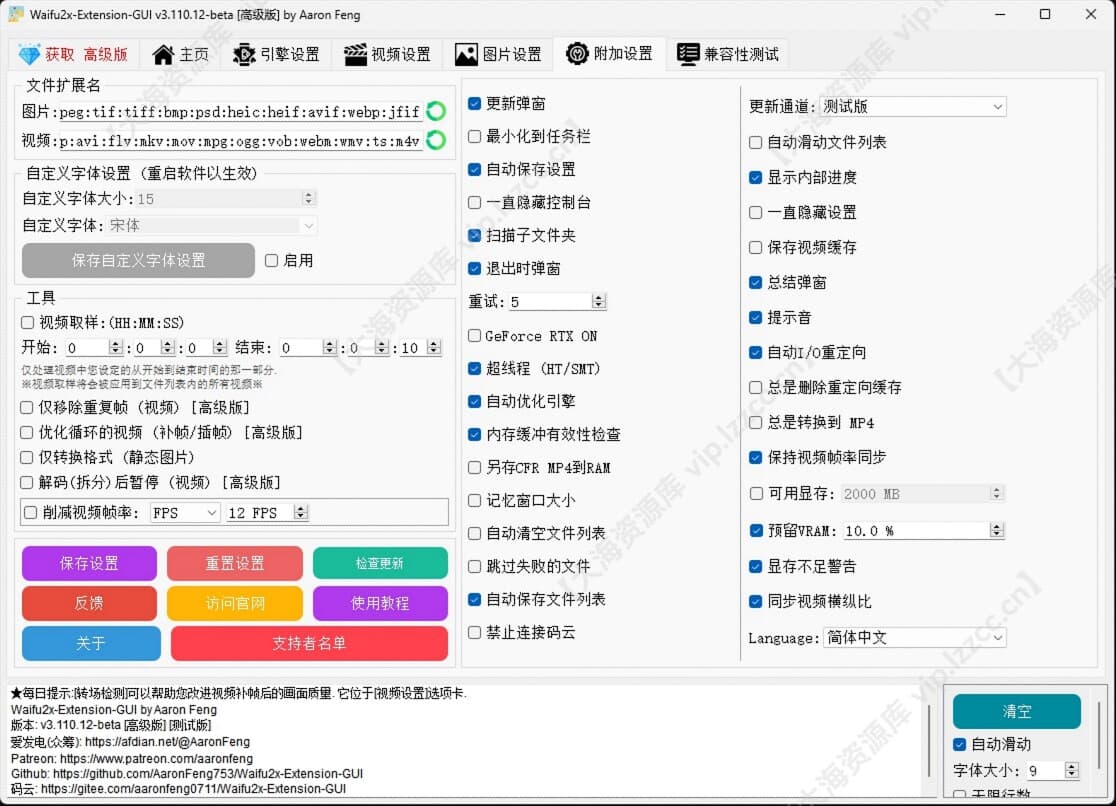The width and height of the screenshot is (1116, 806).
Task: Click the 视频 file extensions field
Action: click(240, 141)
